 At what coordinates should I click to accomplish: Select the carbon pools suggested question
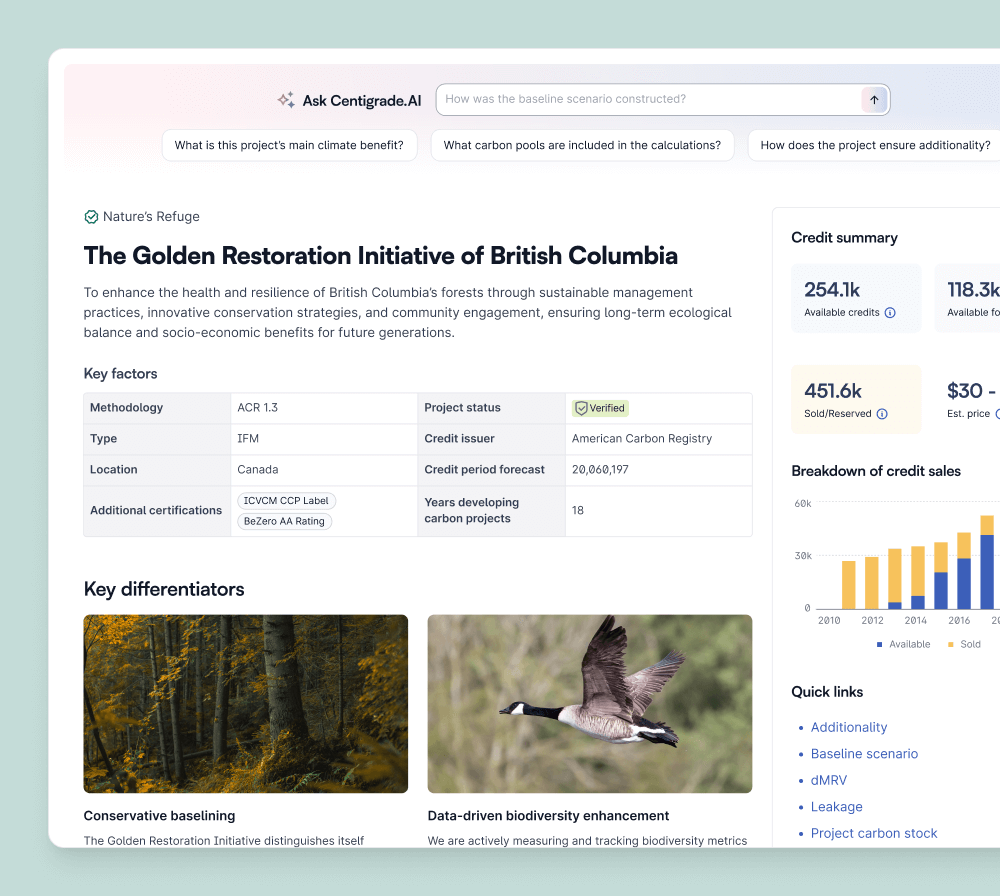pyautogui.click(x=582, y=145)
